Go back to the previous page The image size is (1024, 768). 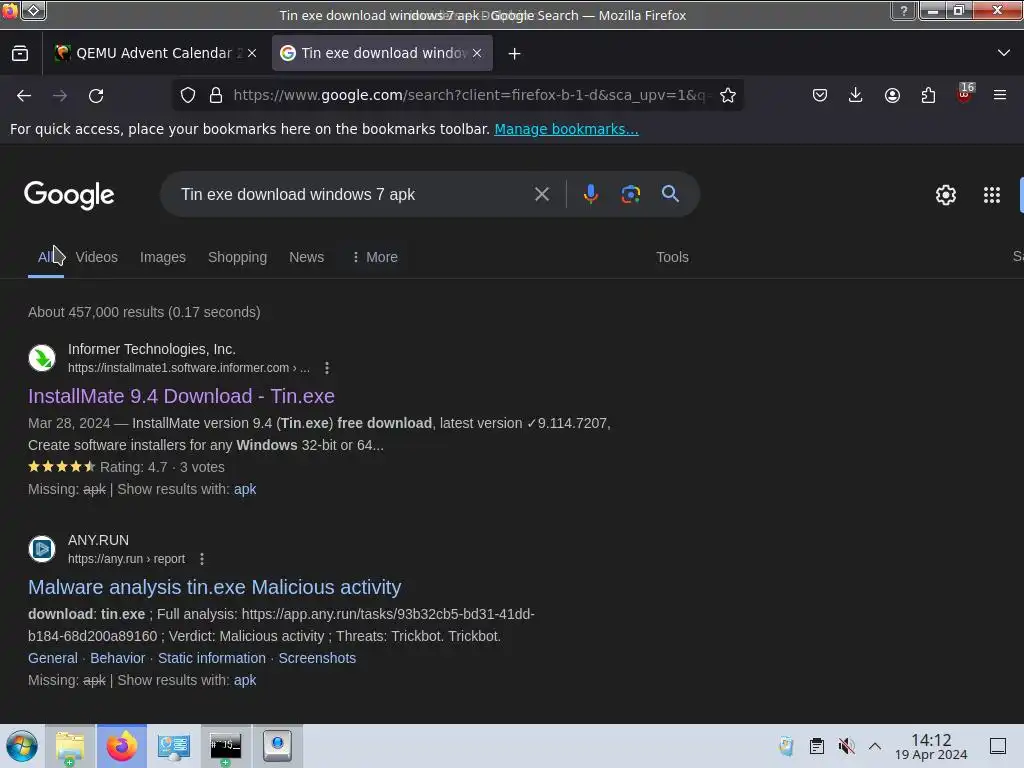(x=24, y=95)
